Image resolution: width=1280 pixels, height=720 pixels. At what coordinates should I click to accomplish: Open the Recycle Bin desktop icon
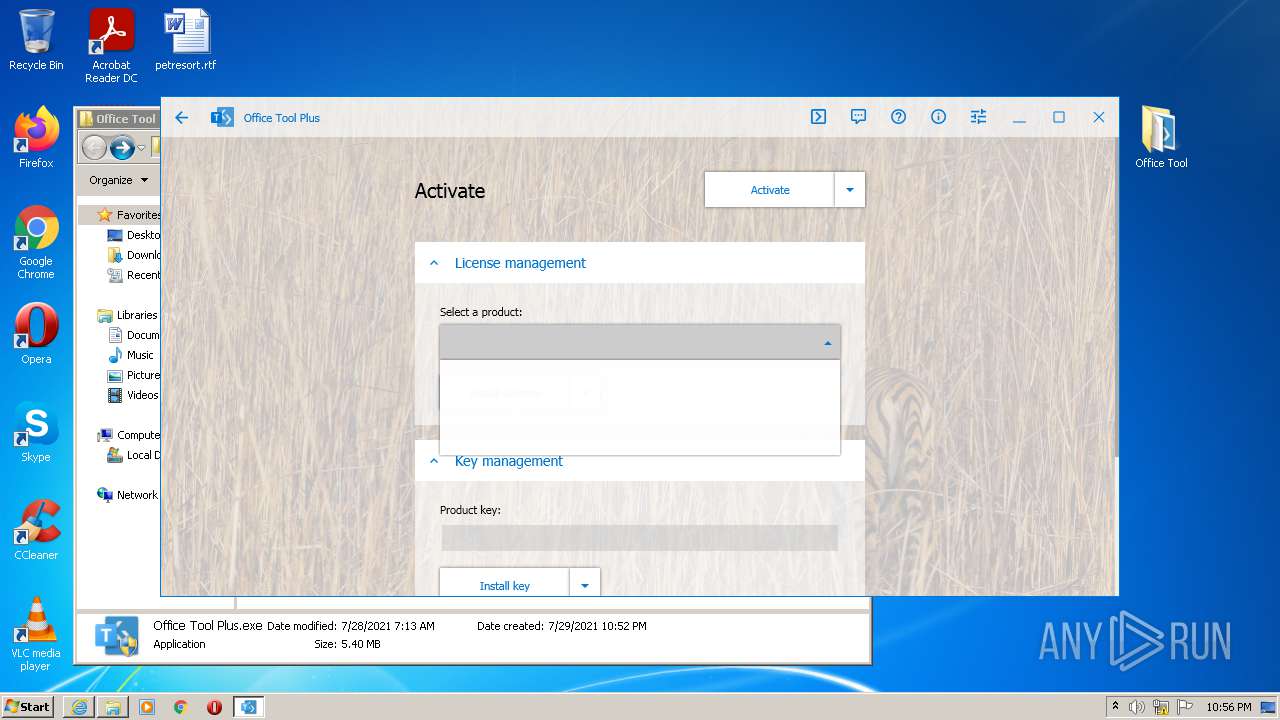pyautogui.click(x=36, y=40)
